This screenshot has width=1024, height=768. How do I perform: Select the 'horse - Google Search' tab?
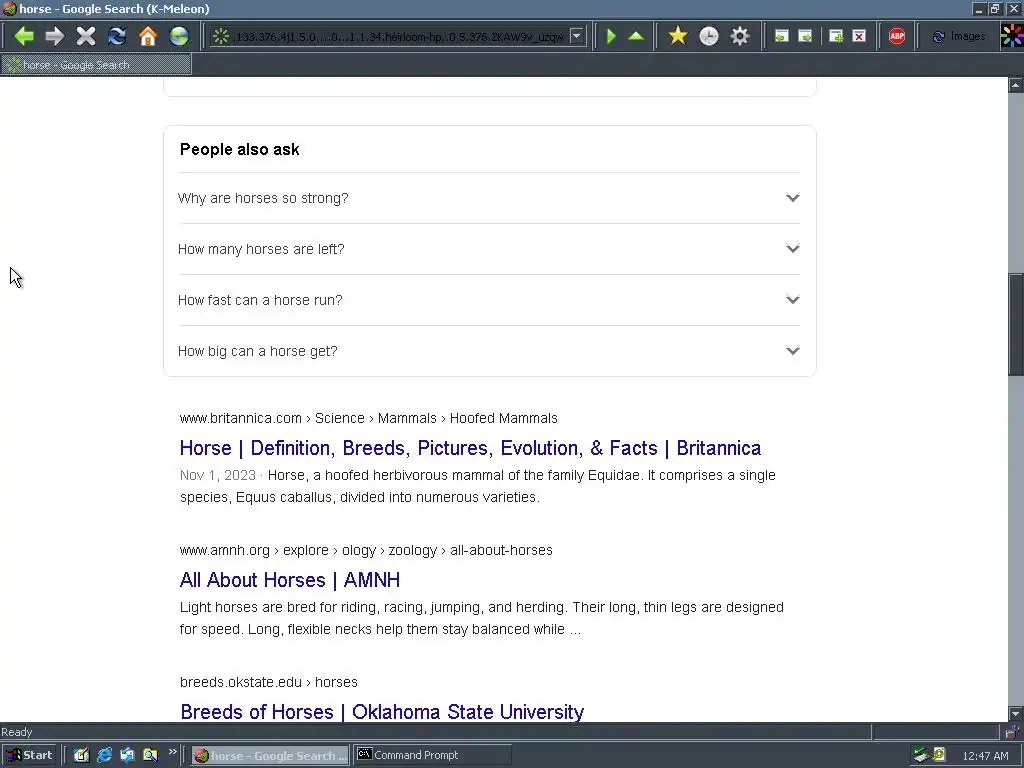97,65
